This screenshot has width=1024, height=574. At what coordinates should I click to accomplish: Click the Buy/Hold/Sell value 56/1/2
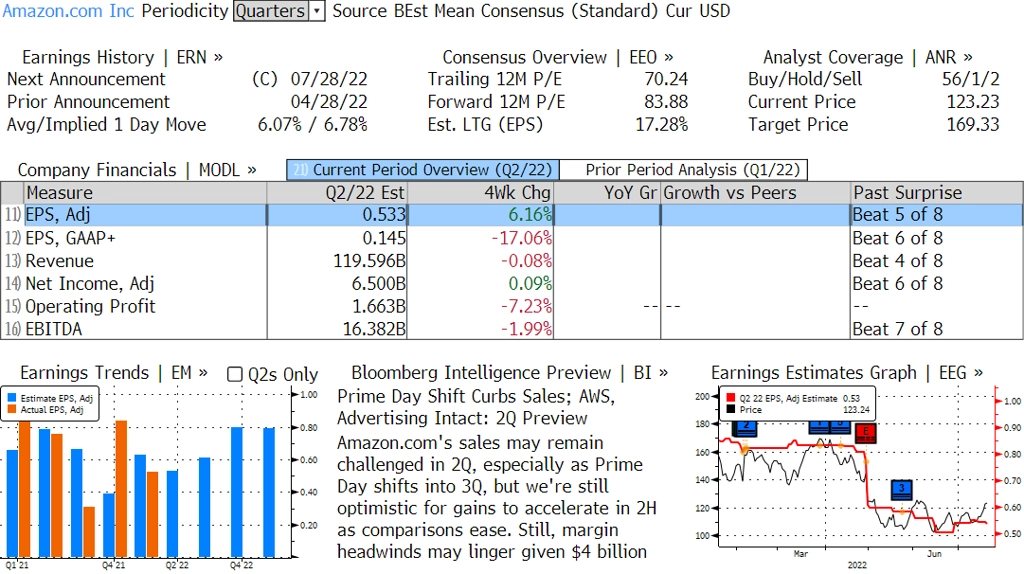point(970,79)
